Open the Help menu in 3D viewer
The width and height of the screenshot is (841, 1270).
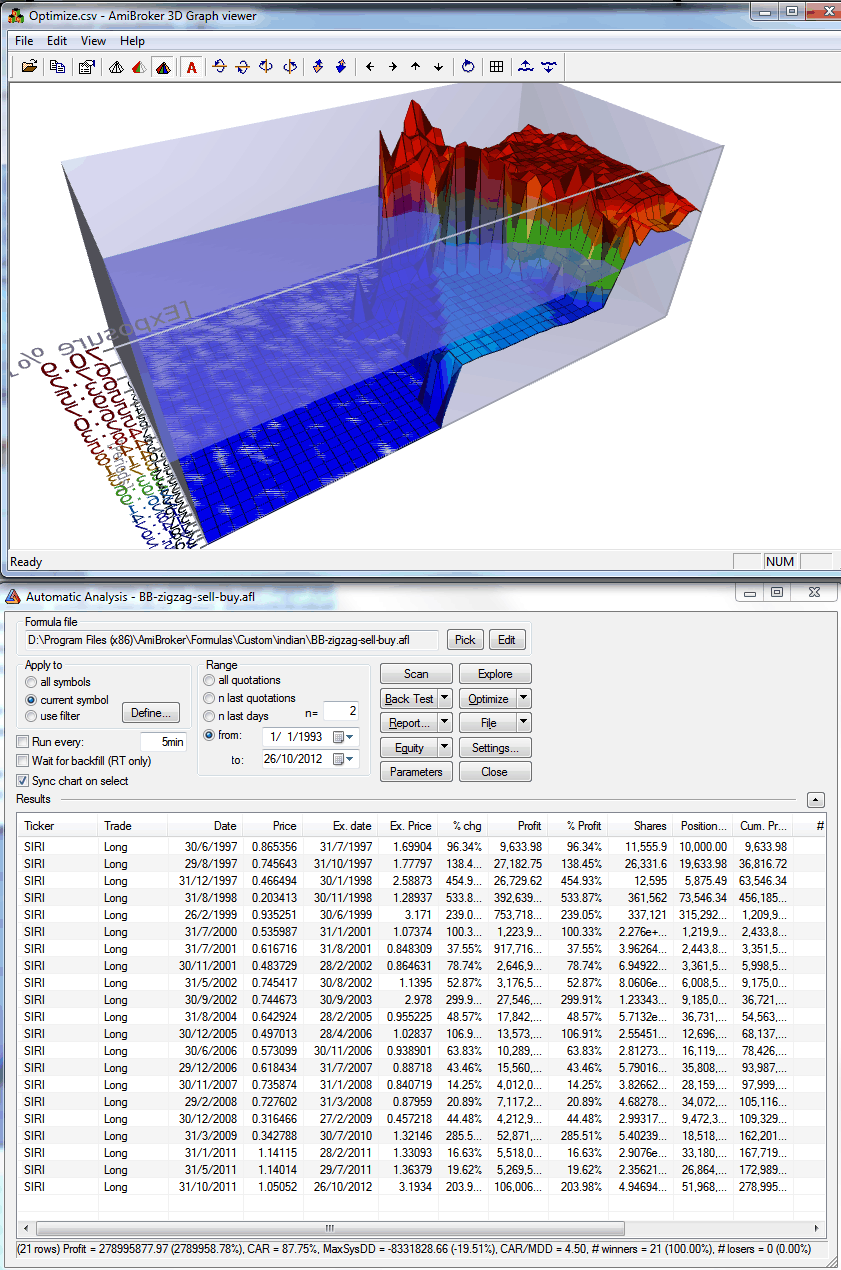coord(132,41)
